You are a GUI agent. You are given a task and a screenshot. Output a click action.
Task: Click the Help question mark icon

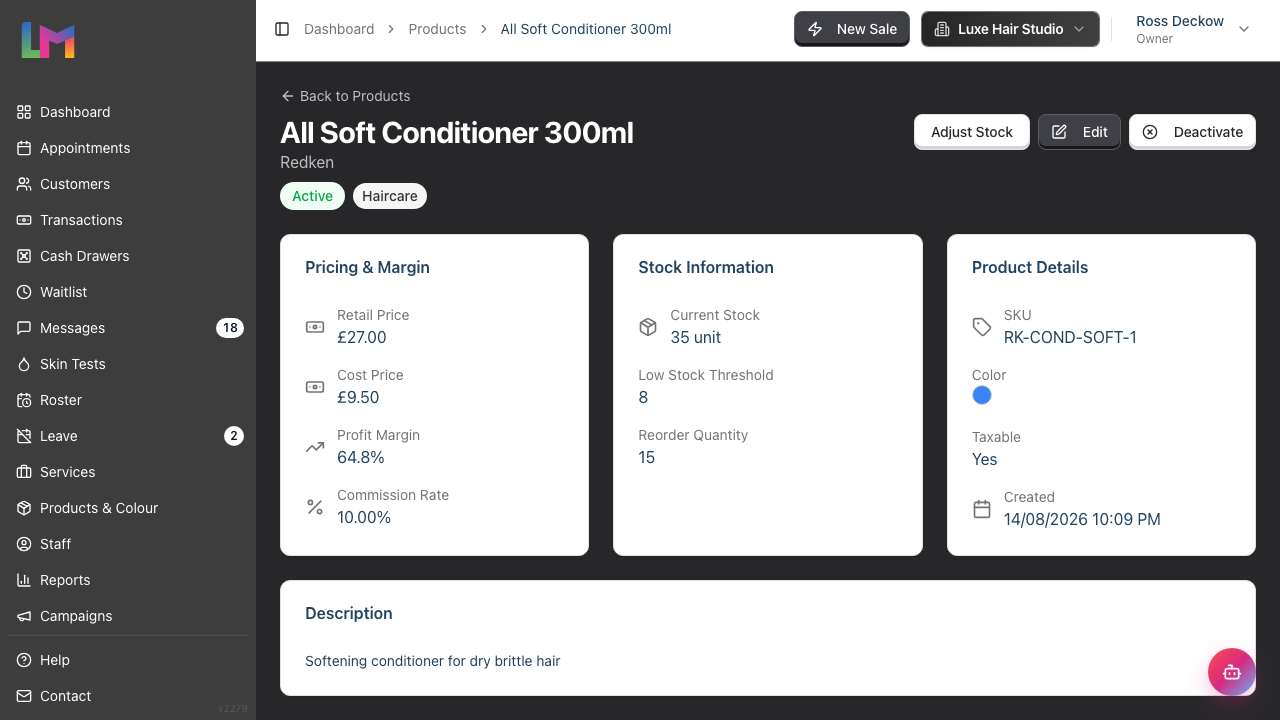pyautogui.click(x=24, y=660)
